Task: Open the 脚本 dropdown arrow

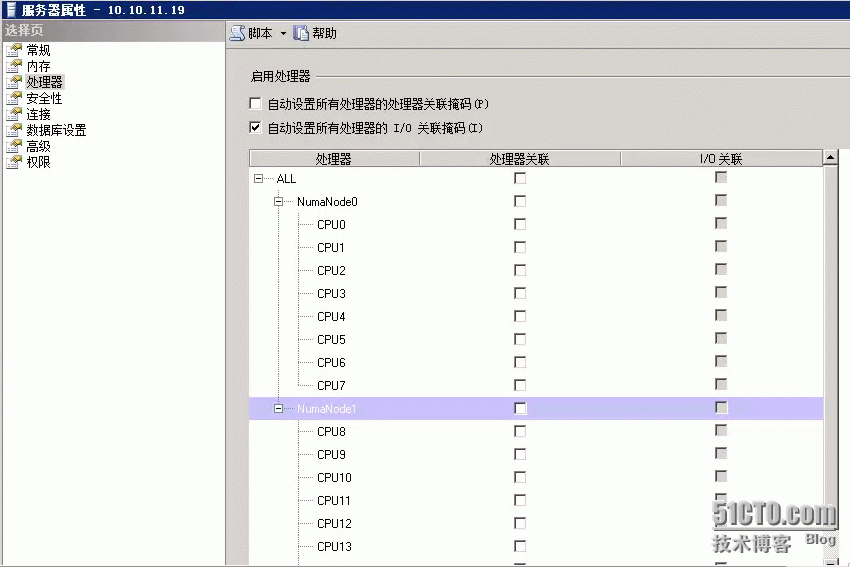Action: (283, 34)
